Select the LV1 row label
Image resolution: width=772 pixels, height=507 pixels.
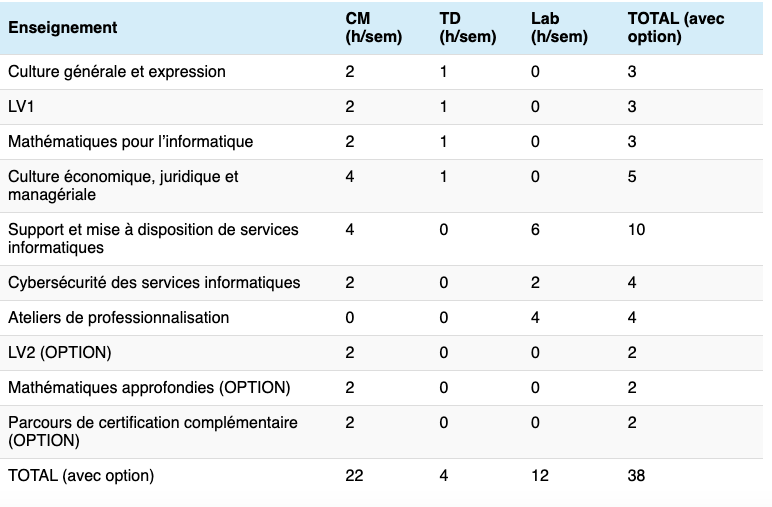click(x=21, y=107)
